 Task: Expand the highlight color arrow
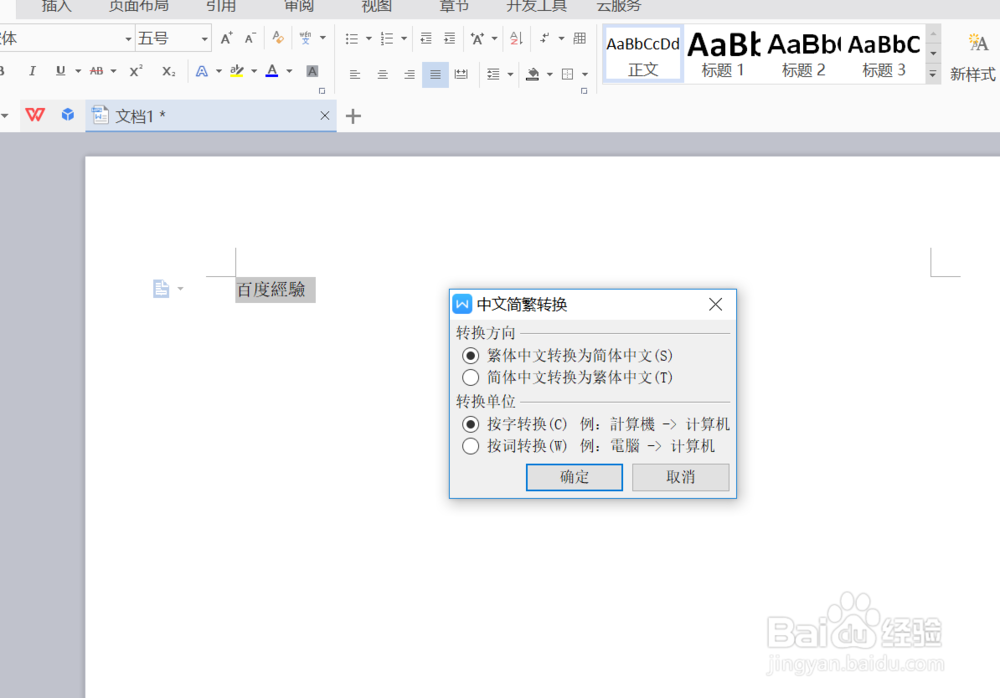pos(254,71)
